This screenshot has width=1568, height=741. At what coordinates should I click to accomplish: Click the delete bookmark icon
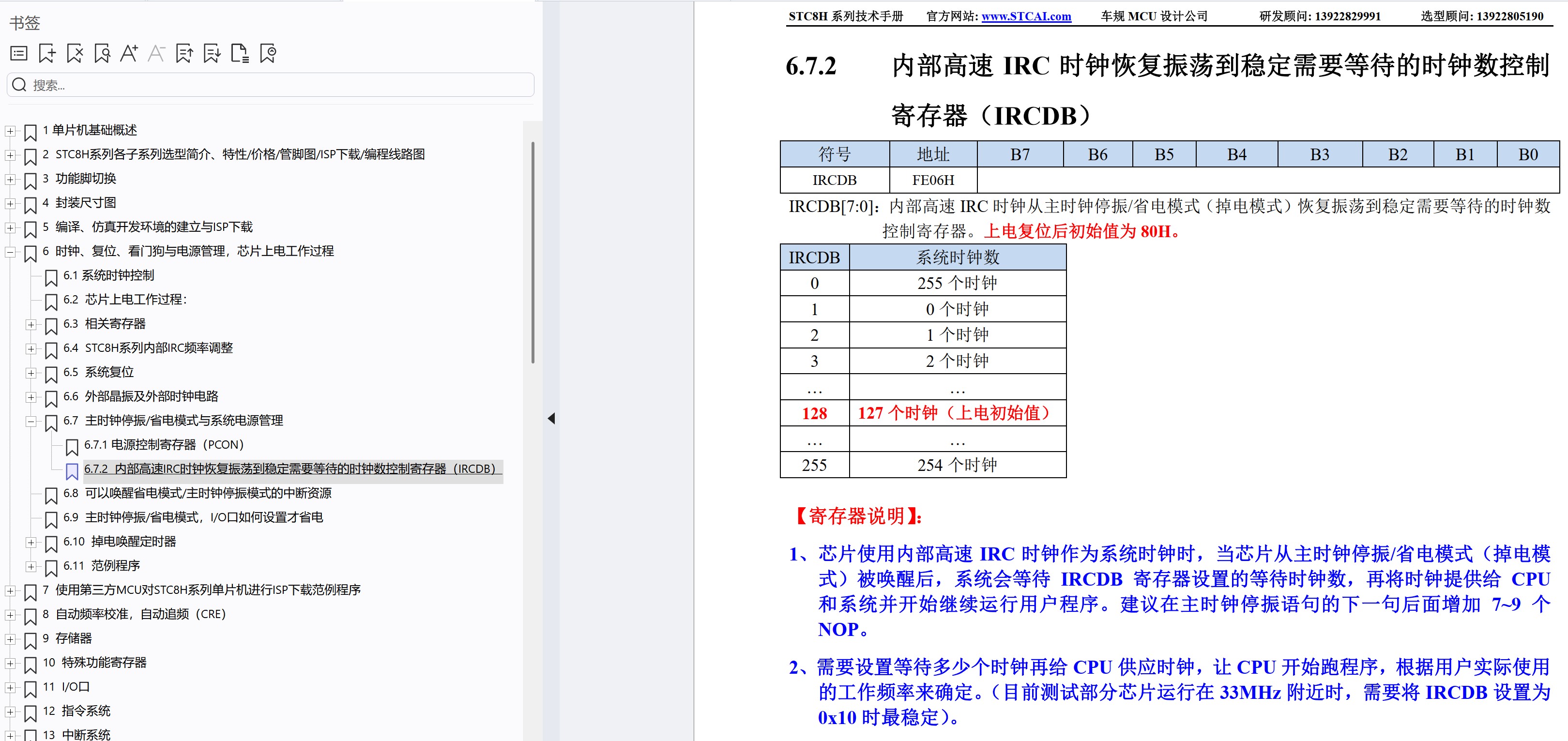[x=75, y=54]
